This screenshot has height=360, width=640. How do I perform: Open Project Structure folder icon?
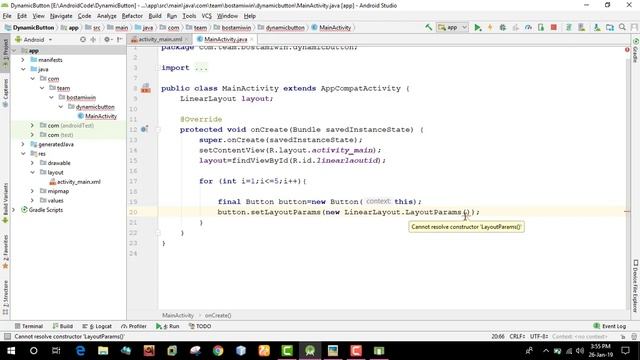click(610, 27)
